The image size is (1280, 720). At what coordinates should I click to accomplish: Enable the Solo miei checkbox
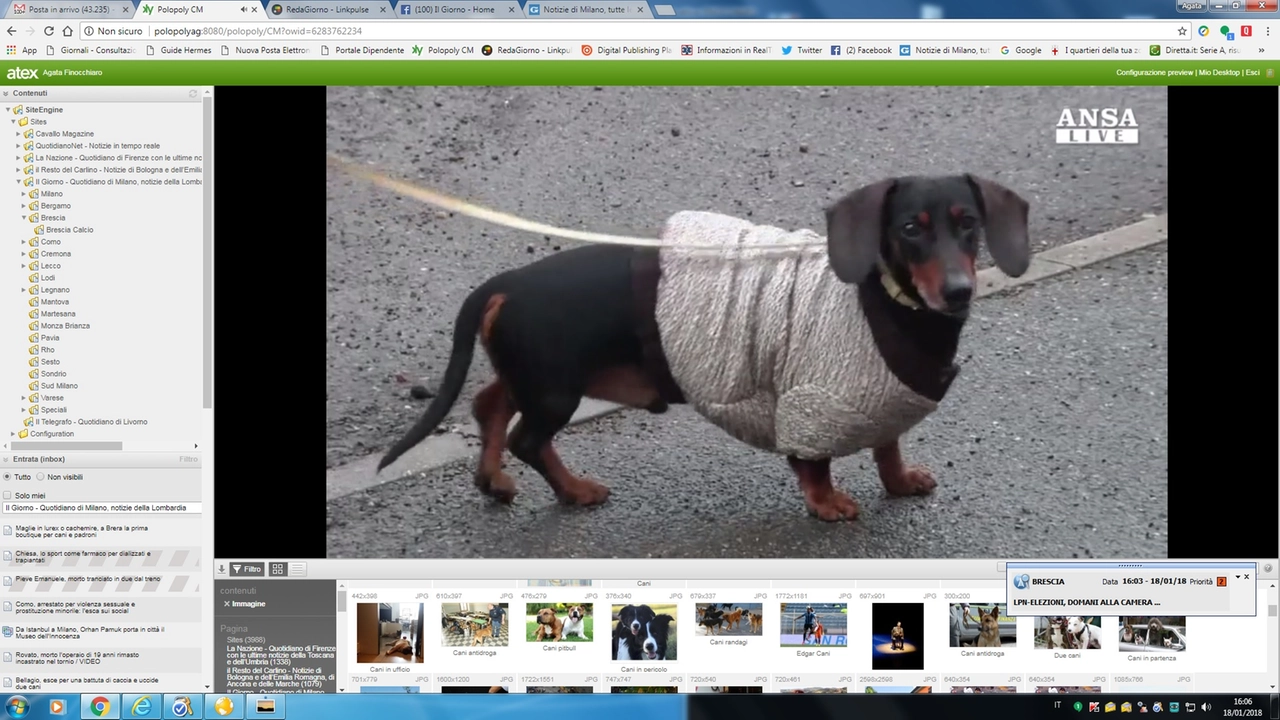click(x=8, y=495)
